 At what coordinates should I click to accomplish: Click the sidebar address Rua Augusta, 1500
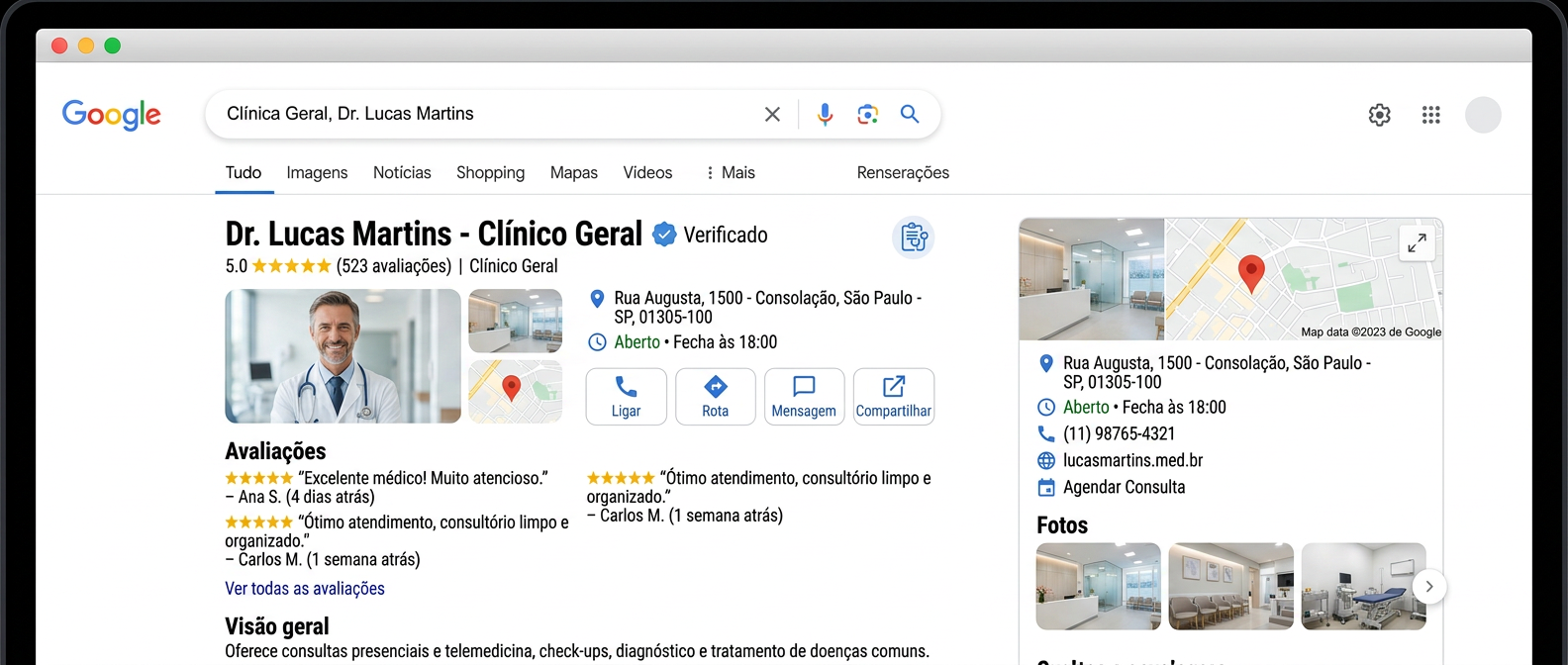click(x=1217, y=372)
